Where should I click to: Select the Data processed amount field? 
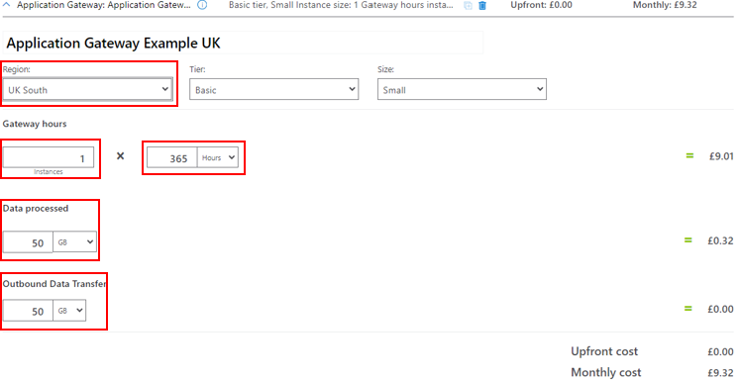click(28, 242)
